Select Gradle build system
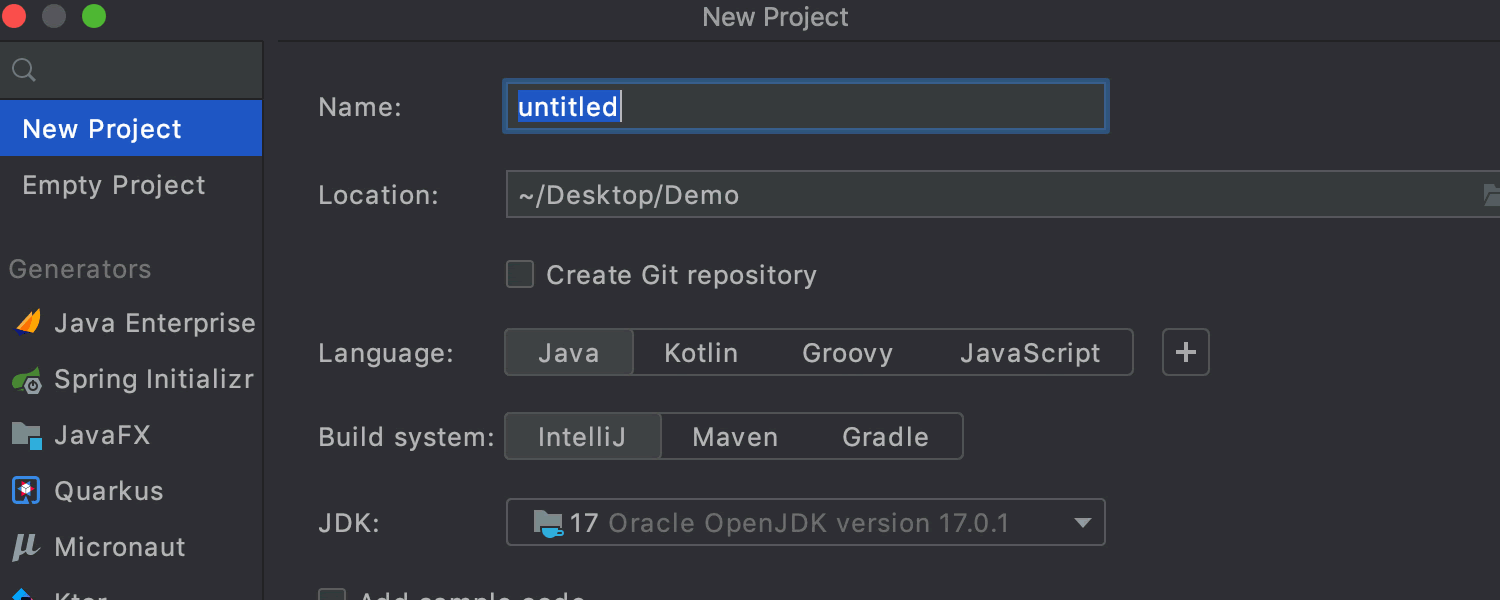Image resolution: width=1500 pixels, height=600 pixels. [885, 437]
